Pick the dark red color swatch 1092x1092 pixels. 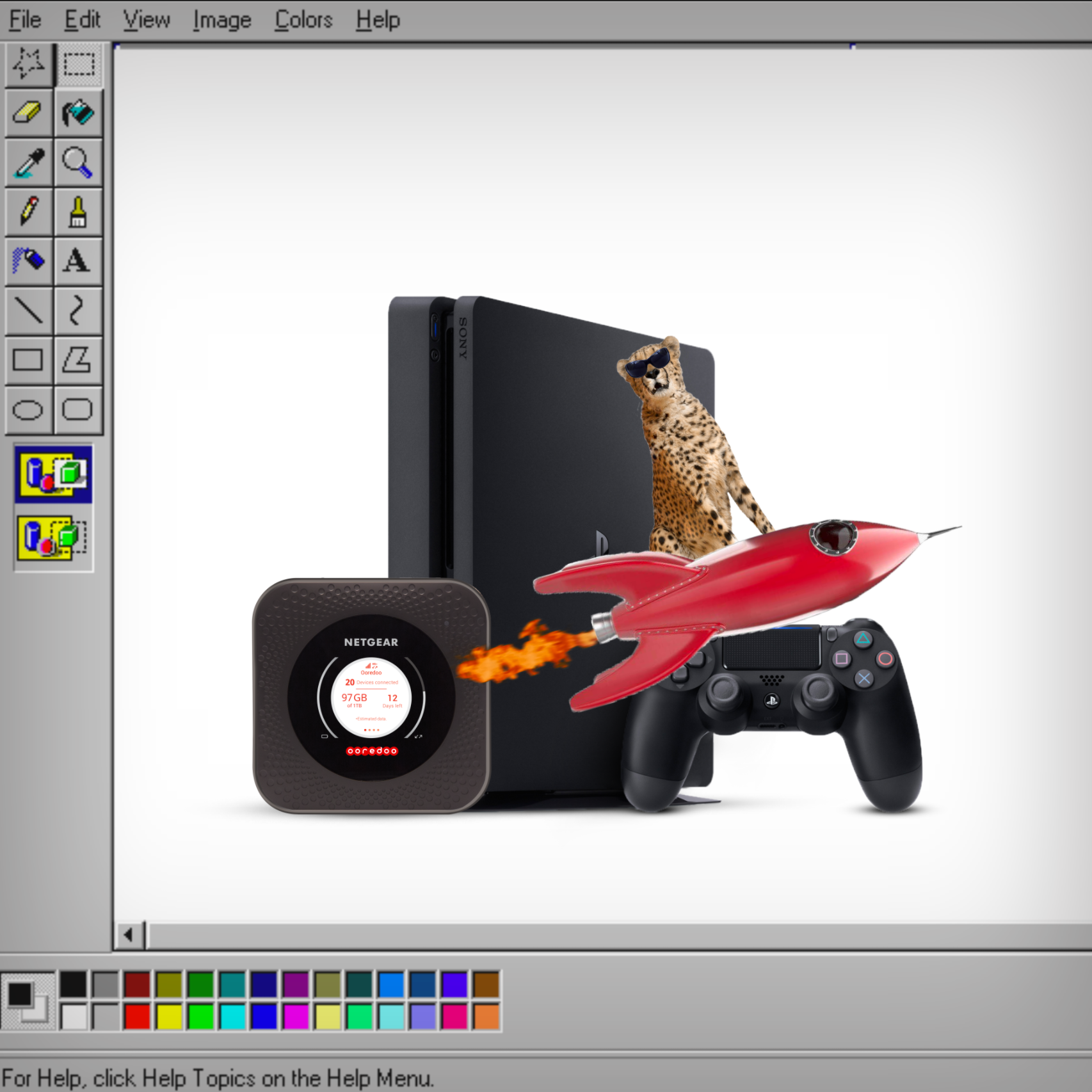coord(137,984)
